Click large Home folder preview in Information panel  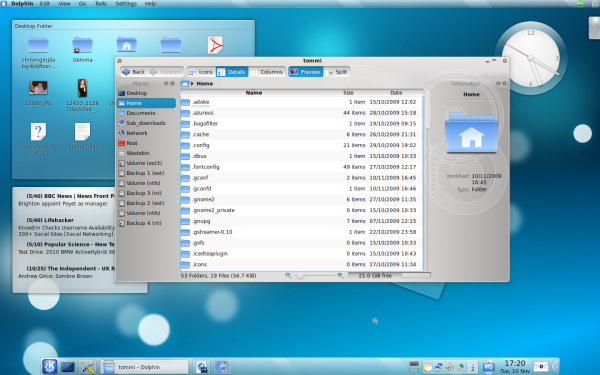[x=471, y=132]
